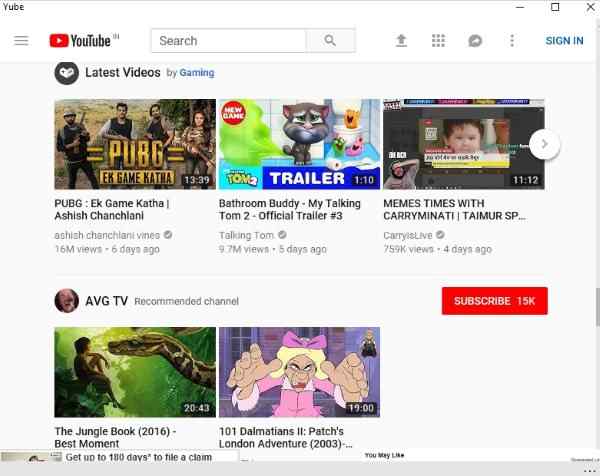Click the page vertical scrollbar thumb
This screenshot has width=600, height=476.
point(597,308)
